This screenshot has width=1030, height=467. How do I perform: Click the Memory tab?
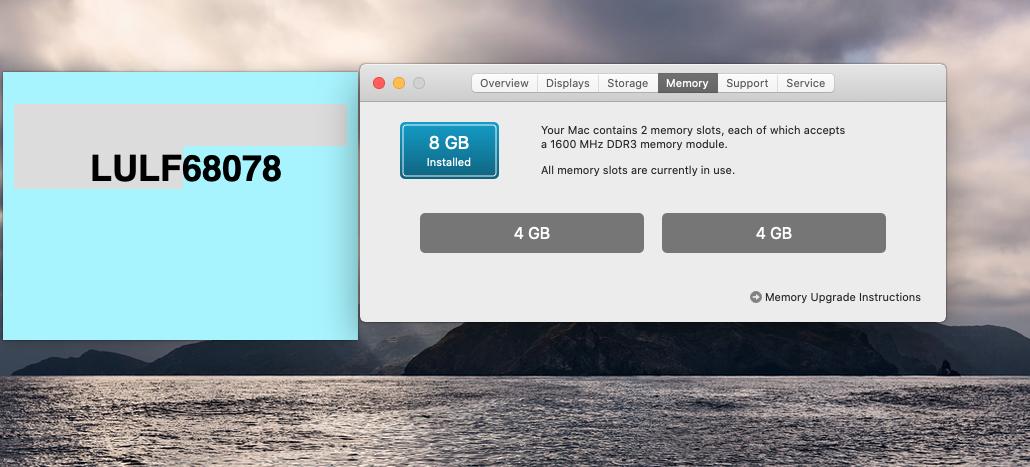(687, 83)
